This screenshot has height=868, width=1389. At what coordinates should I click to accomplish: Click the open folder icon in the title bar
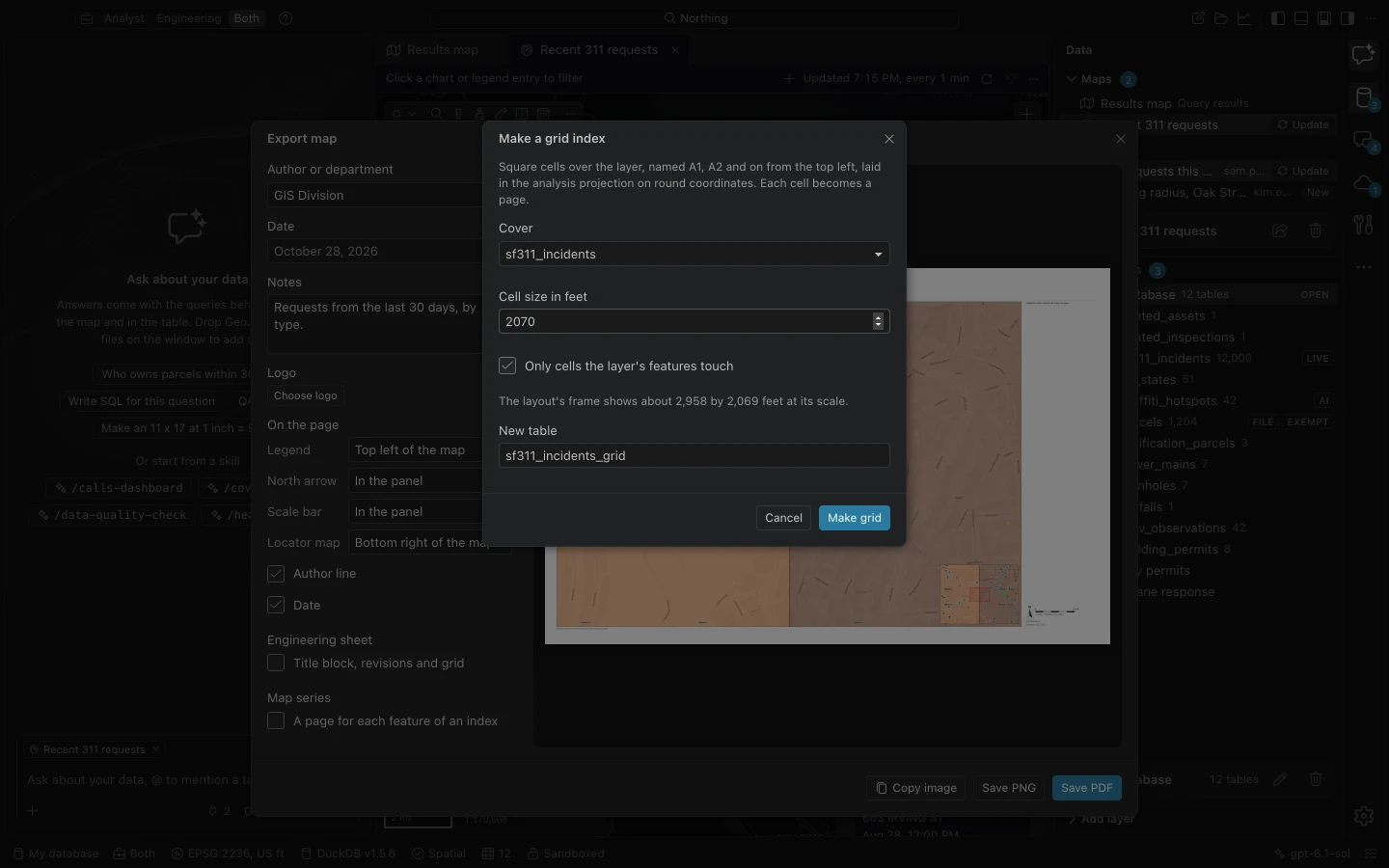click(1221, 18)
